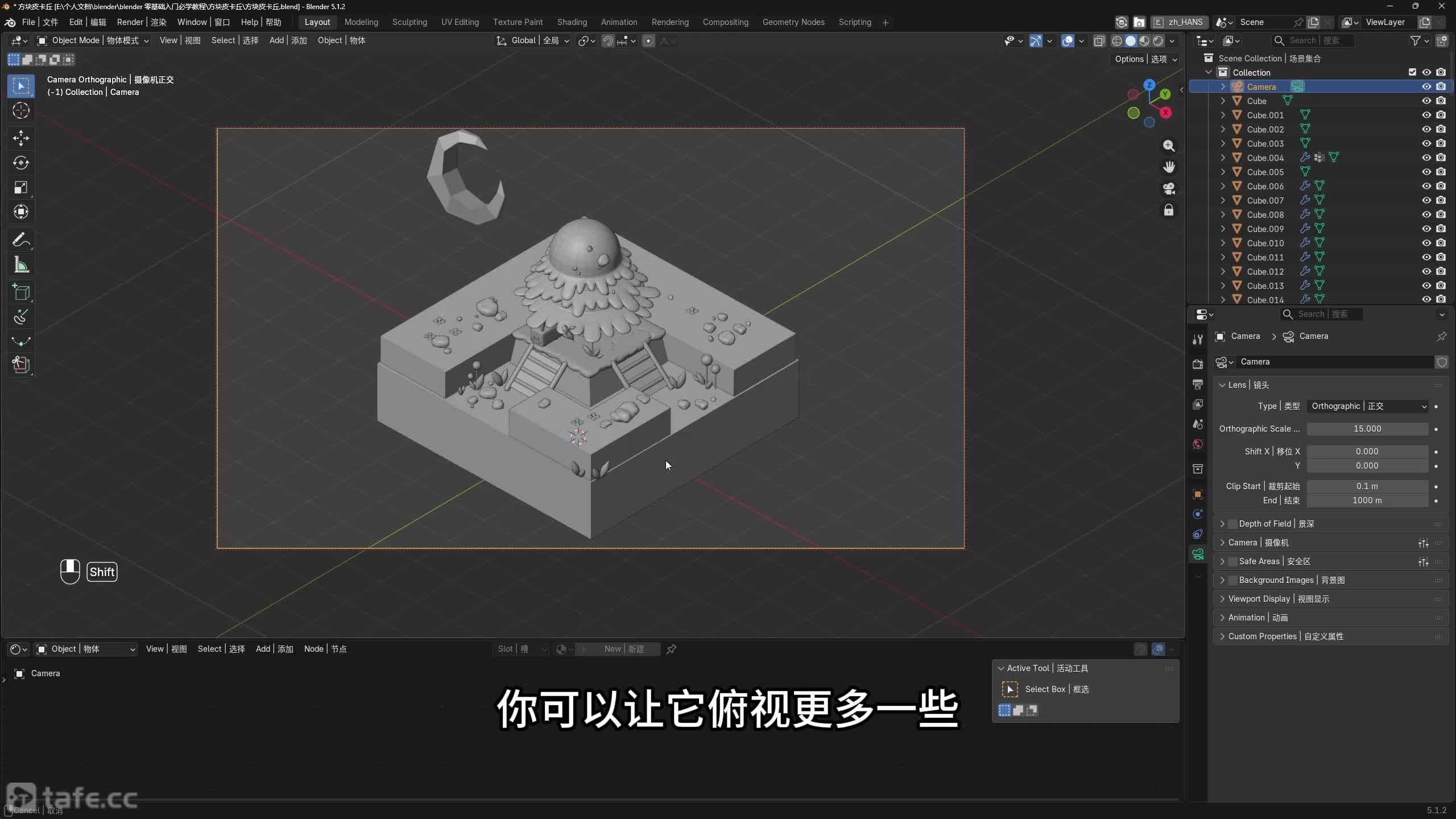The image size is (1456, 819).
Task: Open the camera Data properties tab
Action: point(1198,554)
